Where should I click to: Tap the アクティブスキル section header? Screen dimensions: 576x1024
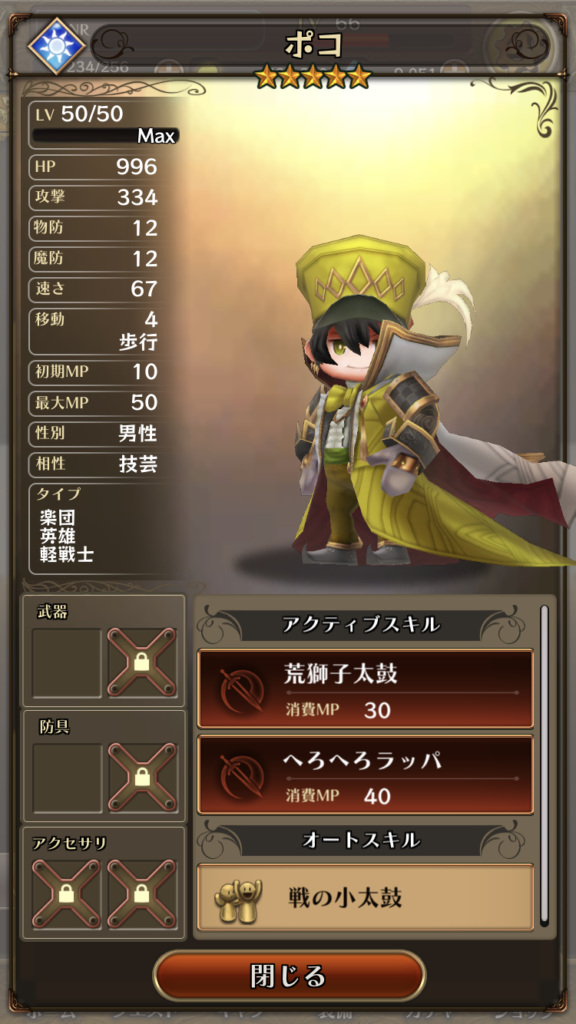361,625
